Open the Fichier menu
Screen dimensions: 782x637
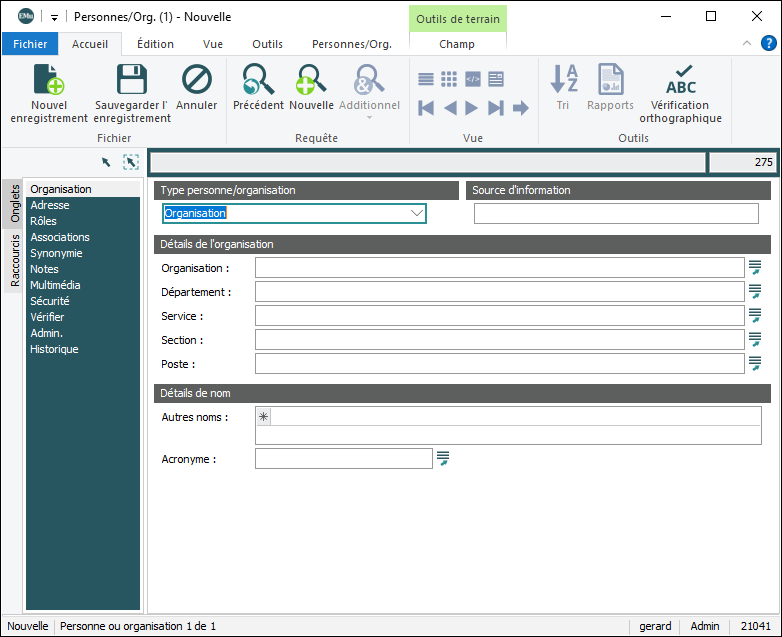[30, 44]
